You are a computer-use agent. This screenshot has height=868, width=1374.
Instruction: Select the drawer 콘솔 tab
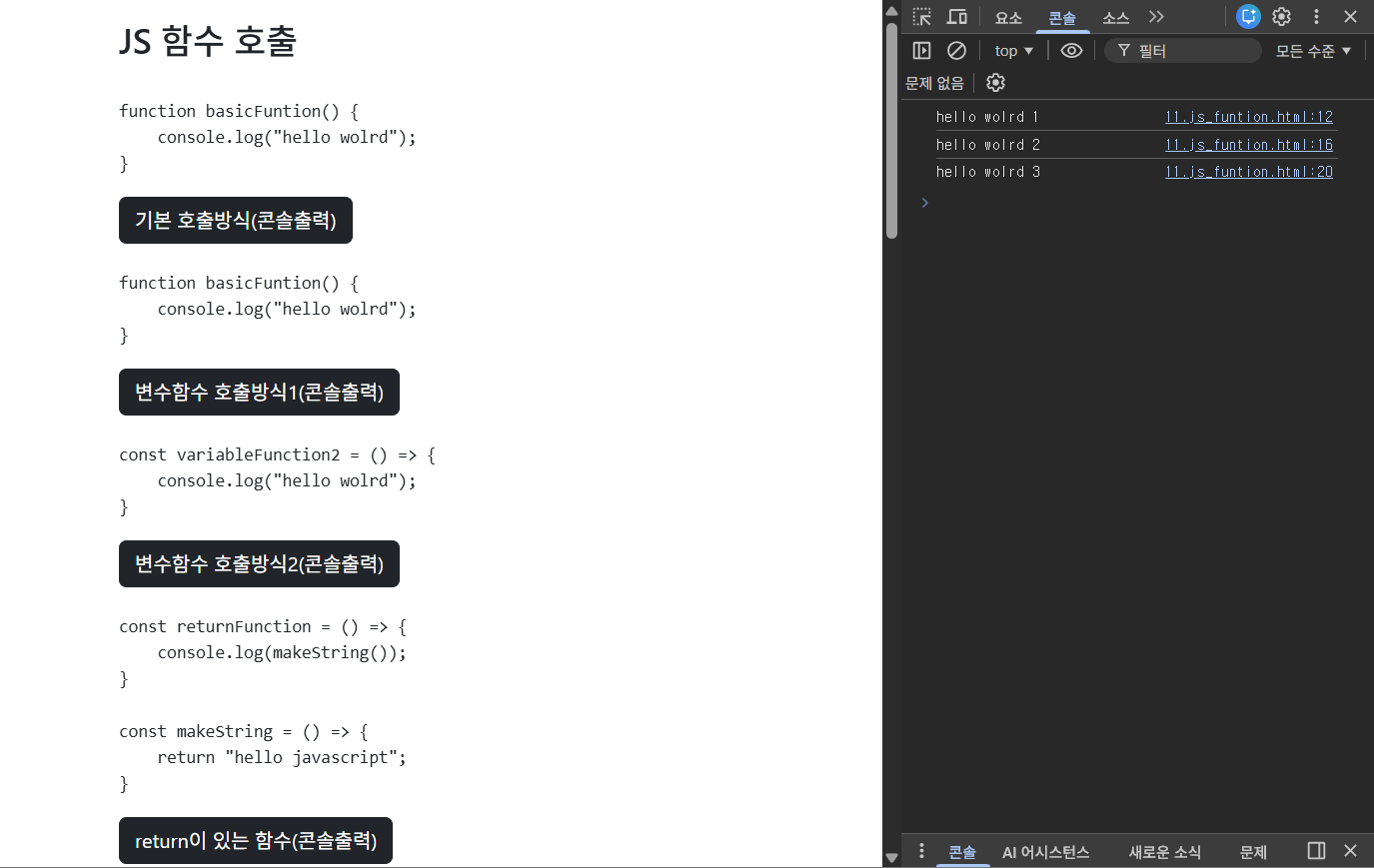tap(962, 852)
